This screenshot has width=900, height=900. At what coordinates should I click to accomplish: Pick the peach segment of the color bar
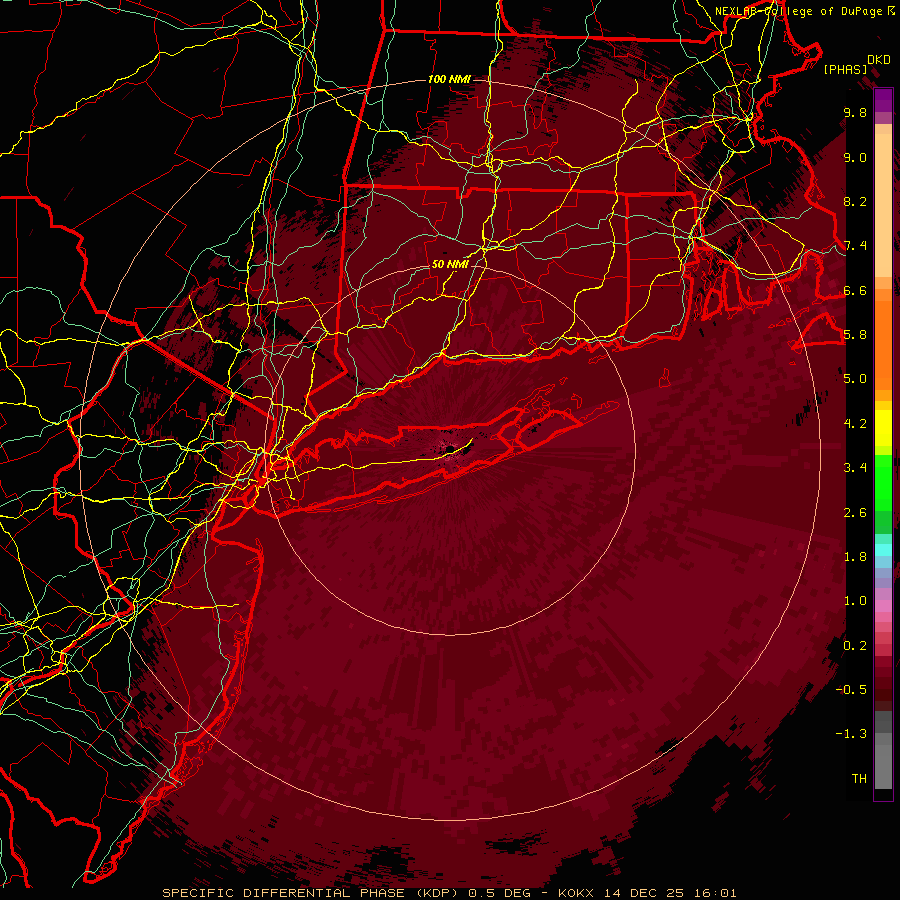pos(883,201)
